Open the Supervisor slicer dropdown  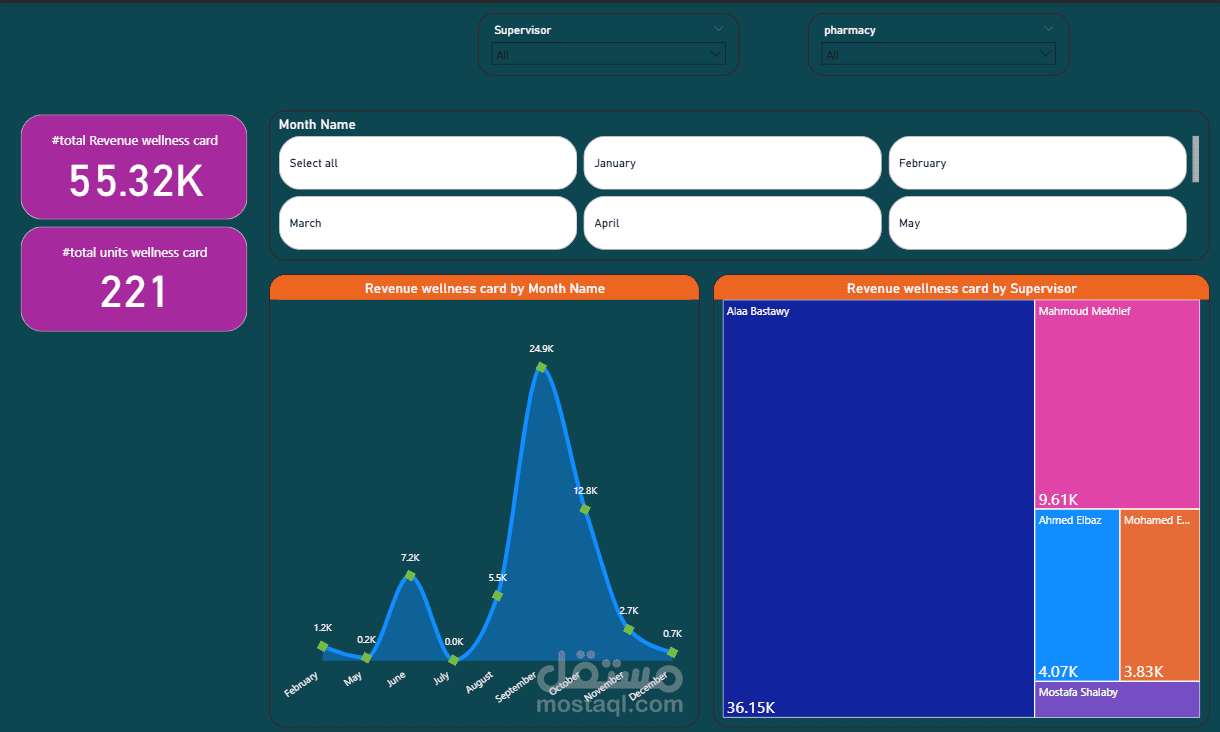pos(608,54)
